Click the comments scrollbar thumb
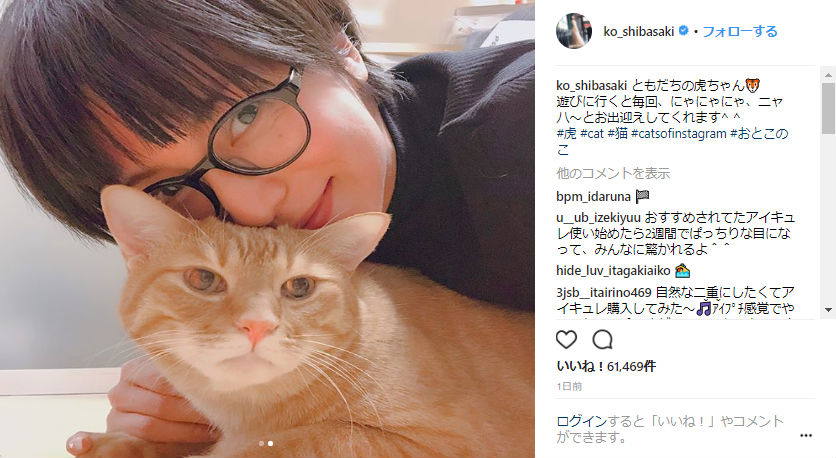The width and height of the screenshot is (836, 458). click(x=827, y=108)
